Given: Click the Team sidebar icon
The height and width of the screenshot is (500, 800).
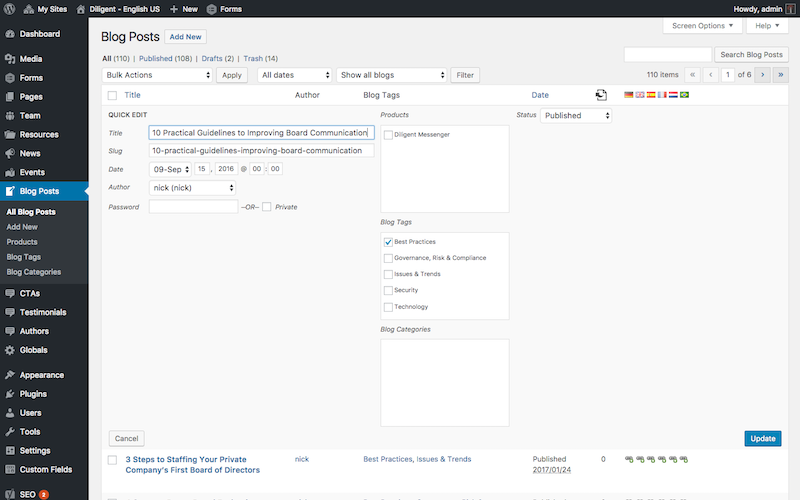Looking at the screenshot, I should [10, 115].
